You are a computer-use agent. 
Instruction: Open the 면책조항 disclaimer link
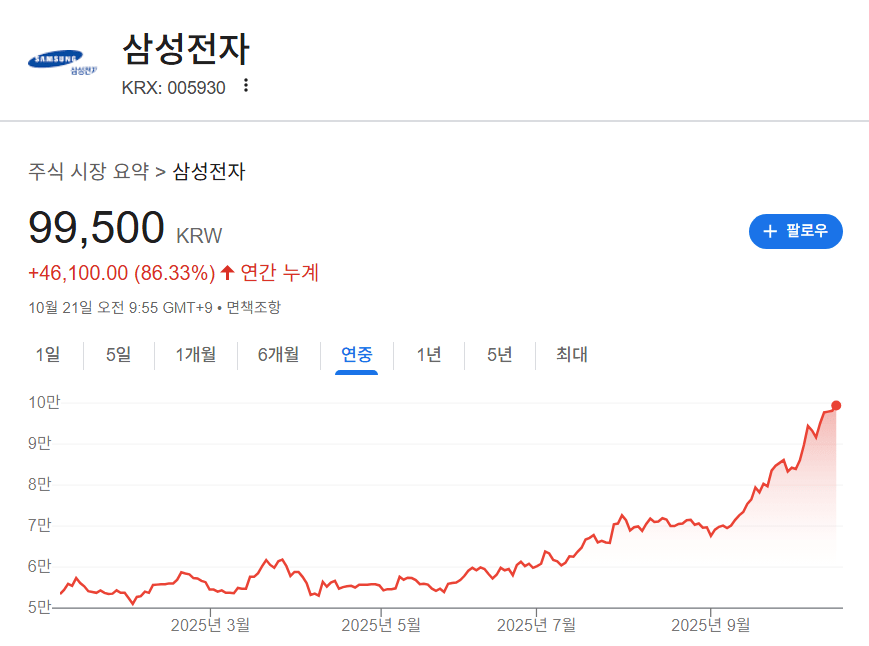click(x=254, y=307)
